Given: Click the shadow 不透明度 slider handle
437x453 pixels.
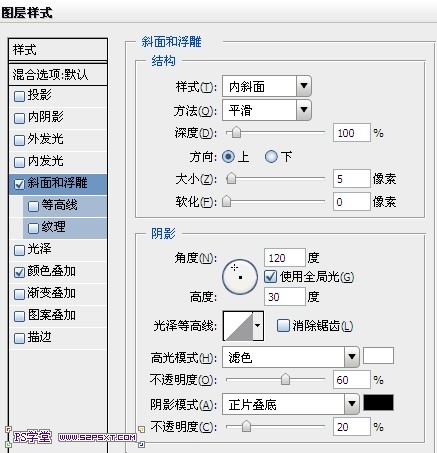Looking at the screenshot, I should pyautogui.click(x=246, y=426).
